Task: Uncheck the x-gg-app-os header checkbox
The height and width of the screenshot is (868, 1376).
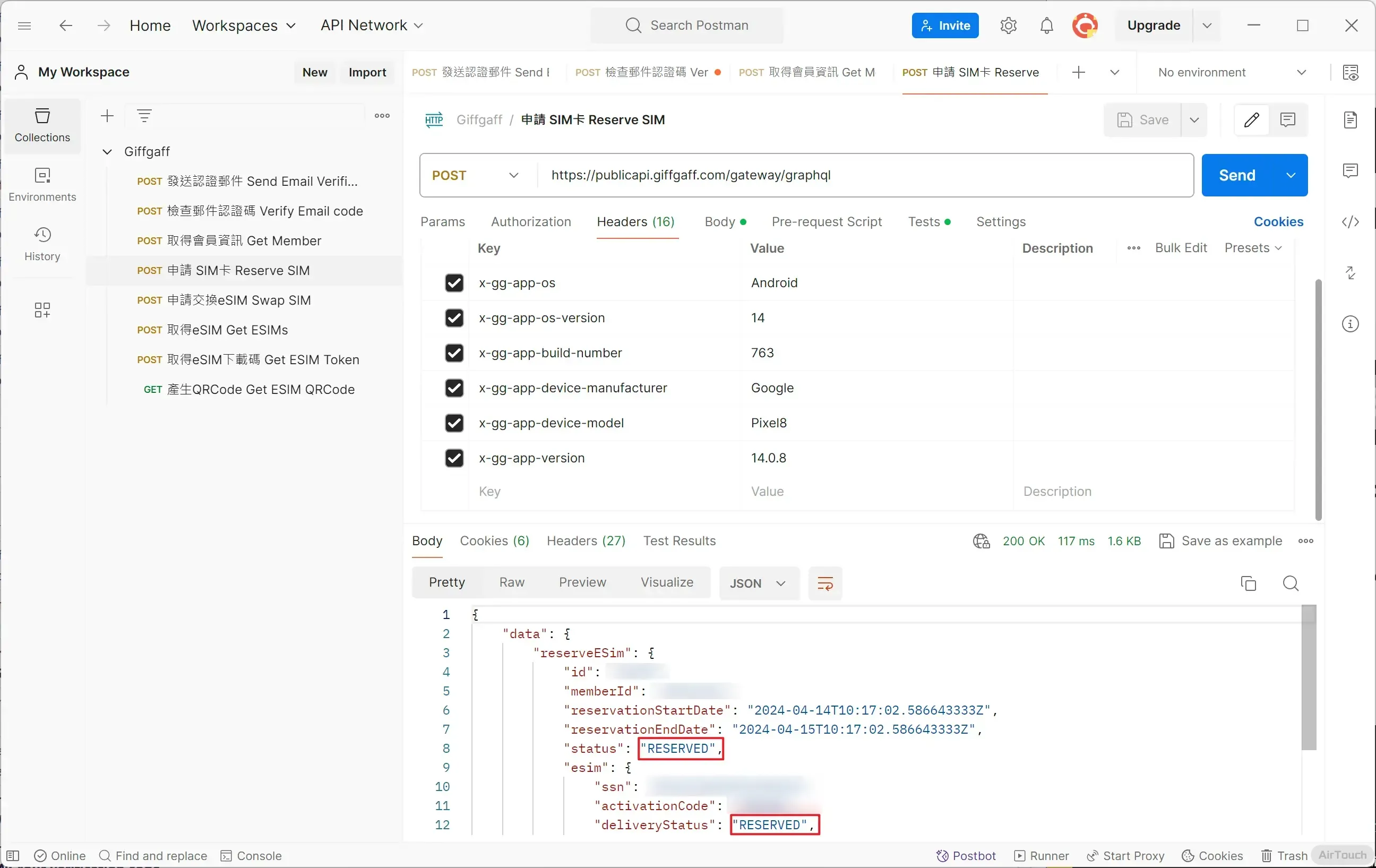Action: [454, 283]
